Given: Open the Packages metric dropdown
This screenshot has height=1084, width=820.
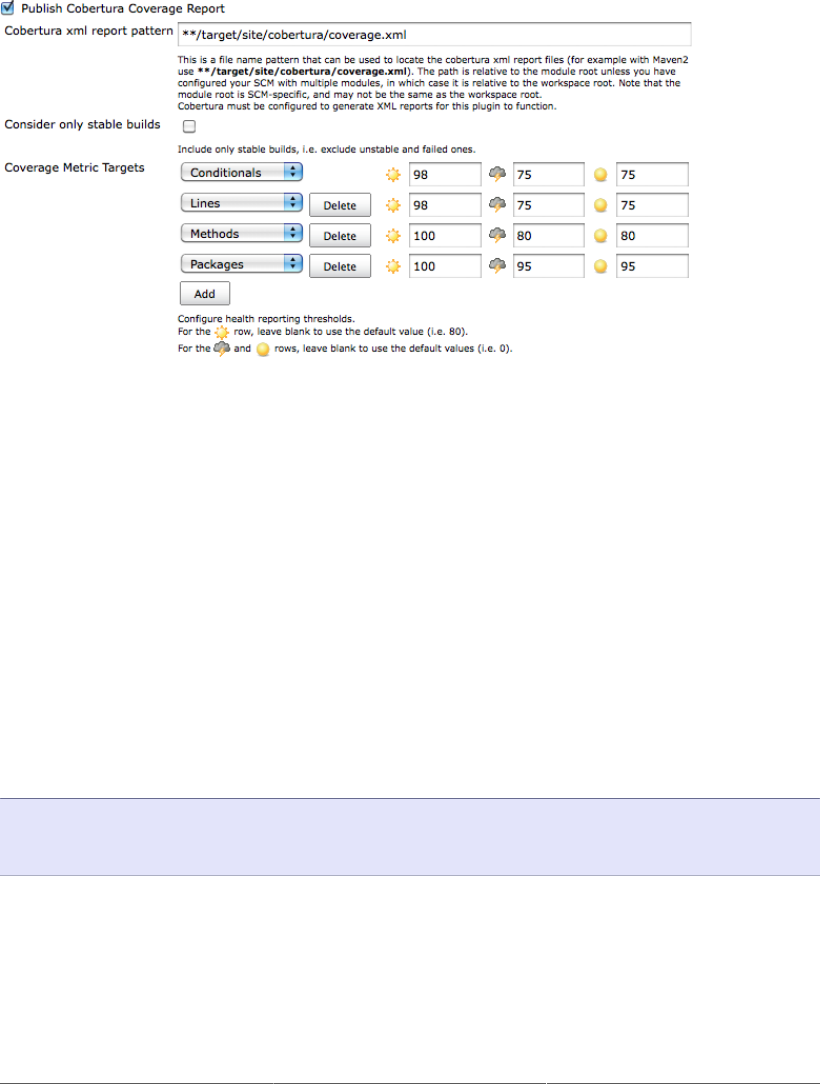Looking at the screenshot, I should tap(242, 263).
